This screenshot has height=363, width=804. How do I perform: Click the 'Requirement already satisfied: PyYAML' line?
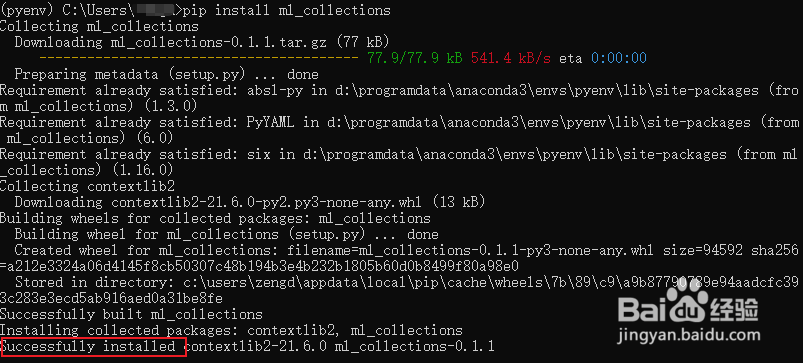(400, 130)
